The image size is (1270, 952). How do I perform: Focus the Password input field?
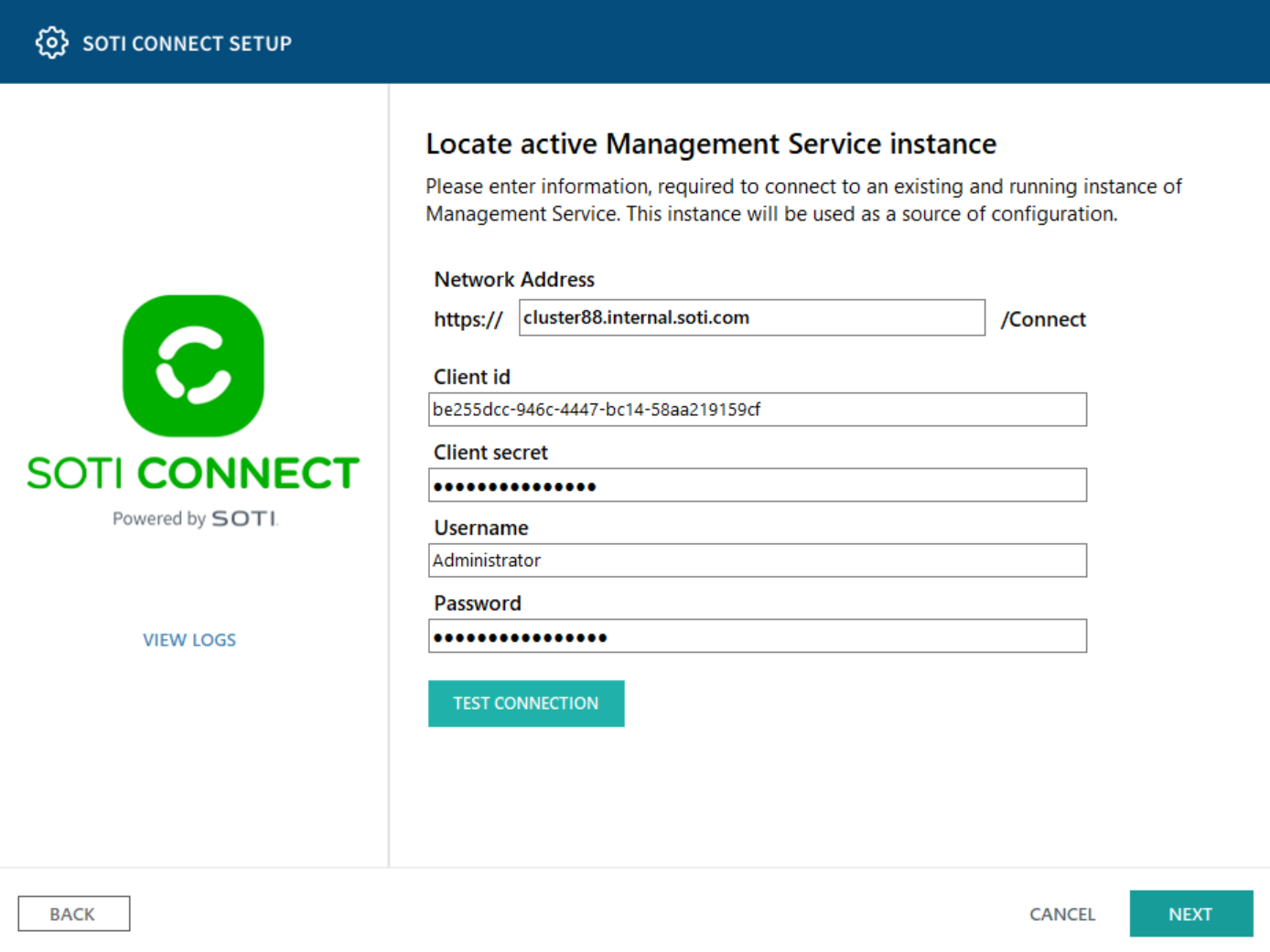point(758,636)
